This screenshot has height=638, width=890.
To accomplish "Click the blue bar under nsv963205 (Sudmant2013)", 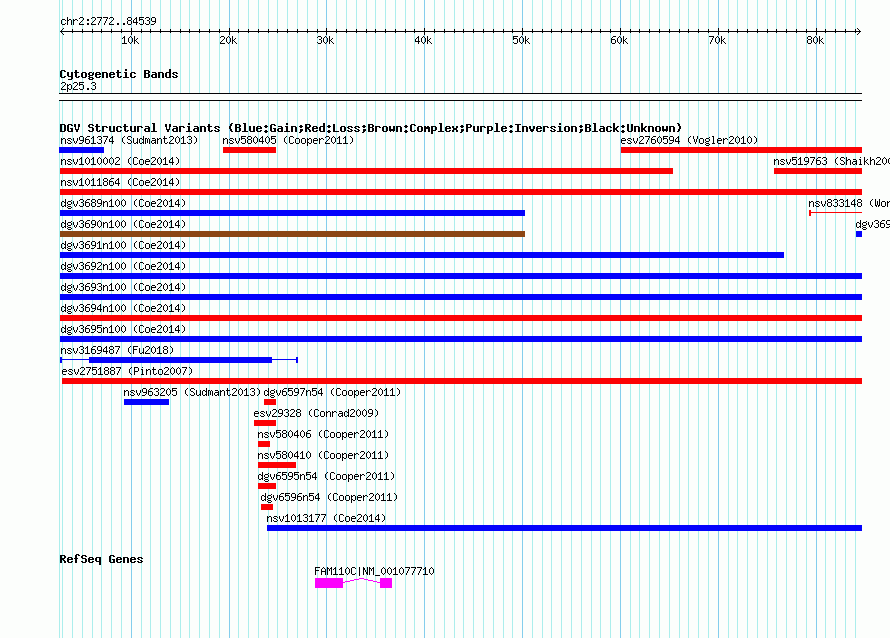I will point(146,402).
